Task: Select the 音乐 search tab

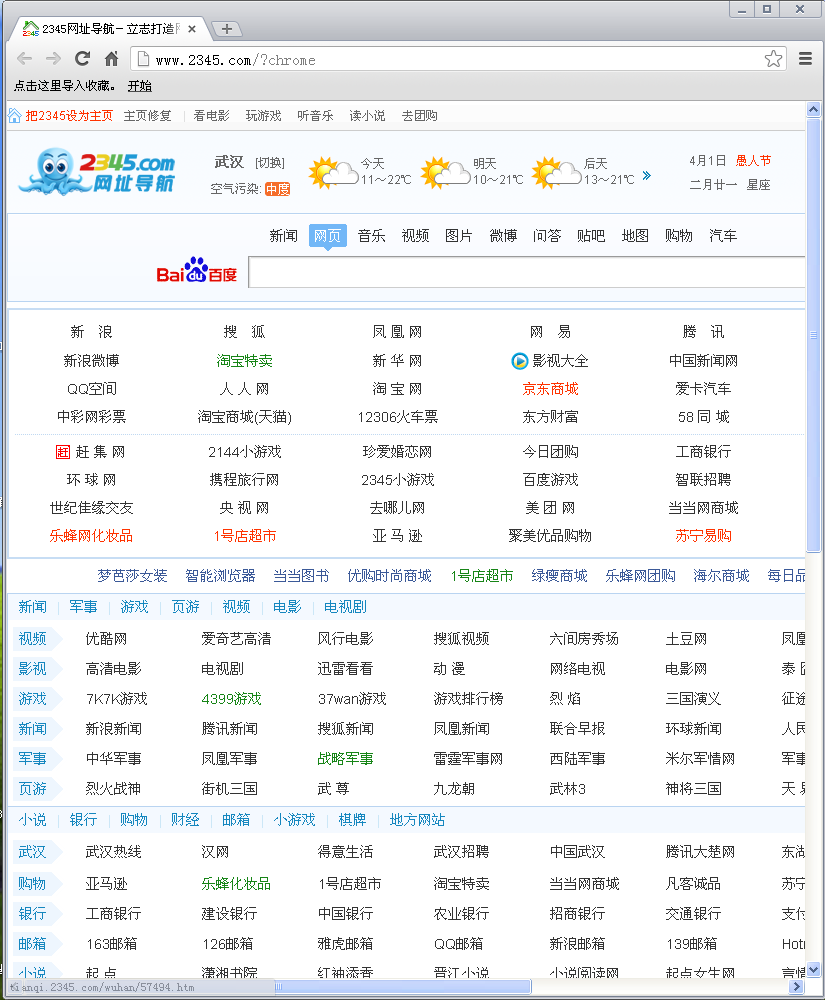Action: pos(372,236)
